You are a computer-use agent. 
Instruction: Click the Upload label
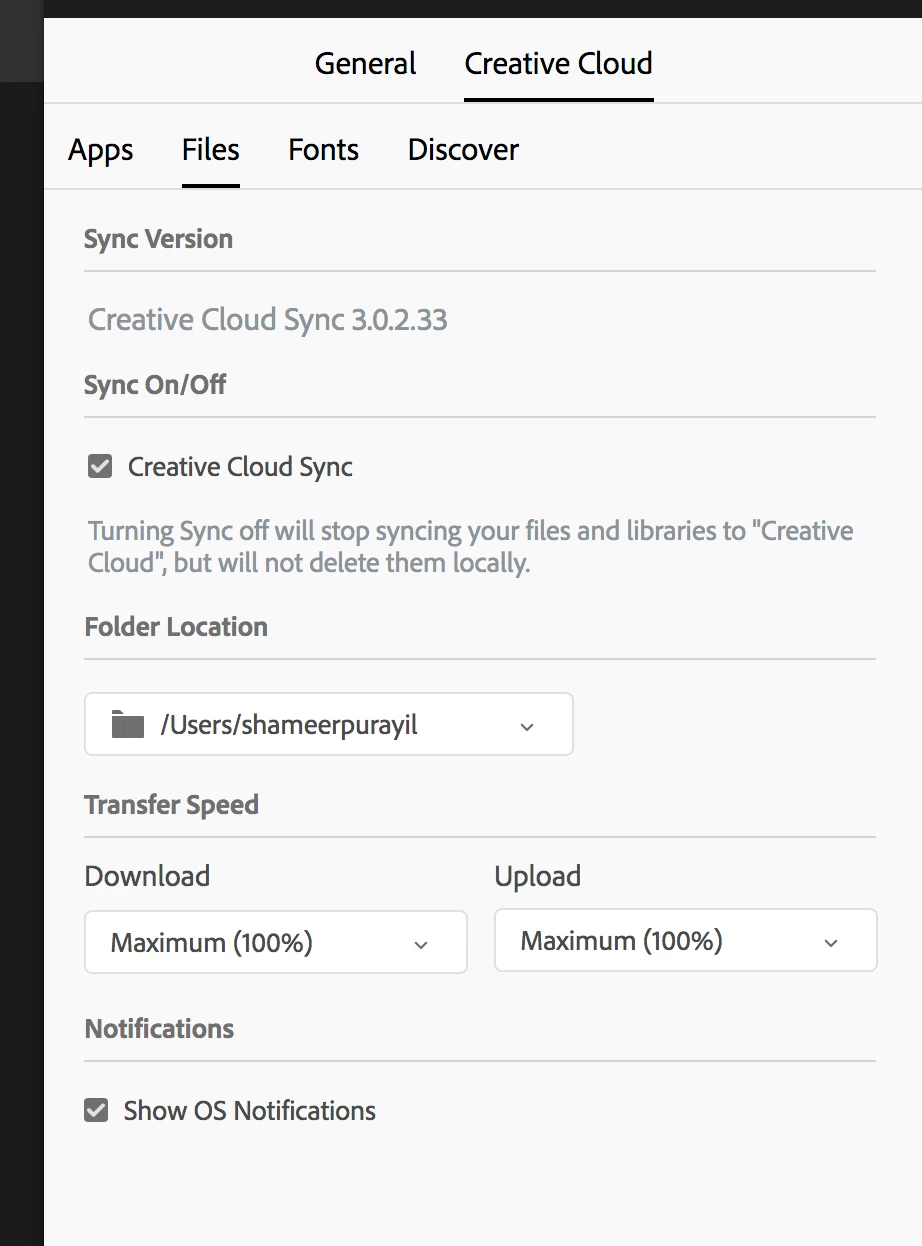[x=538, y=876]
